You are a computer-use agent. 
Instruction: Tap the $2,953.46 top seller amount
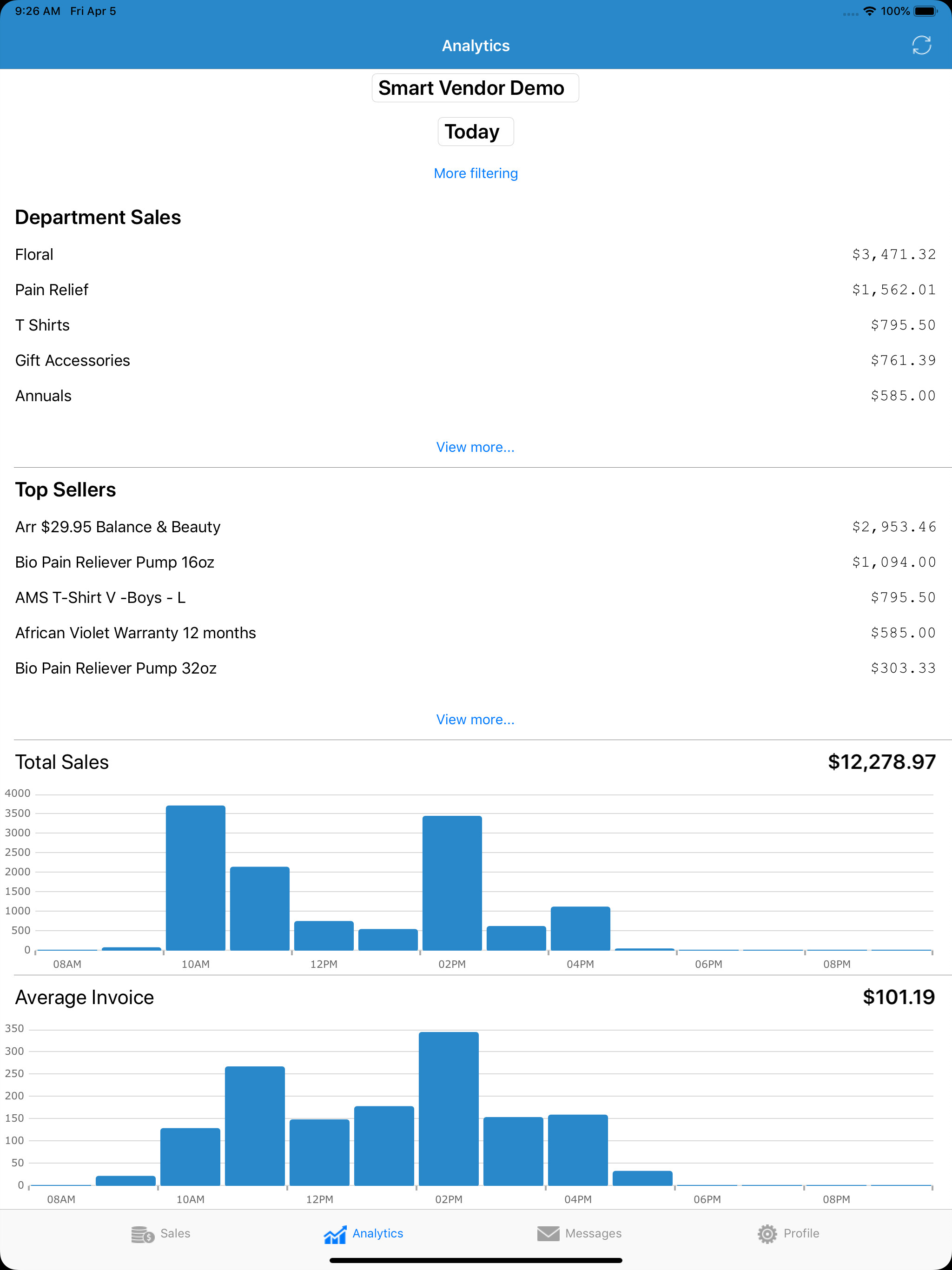coord(894,527)
